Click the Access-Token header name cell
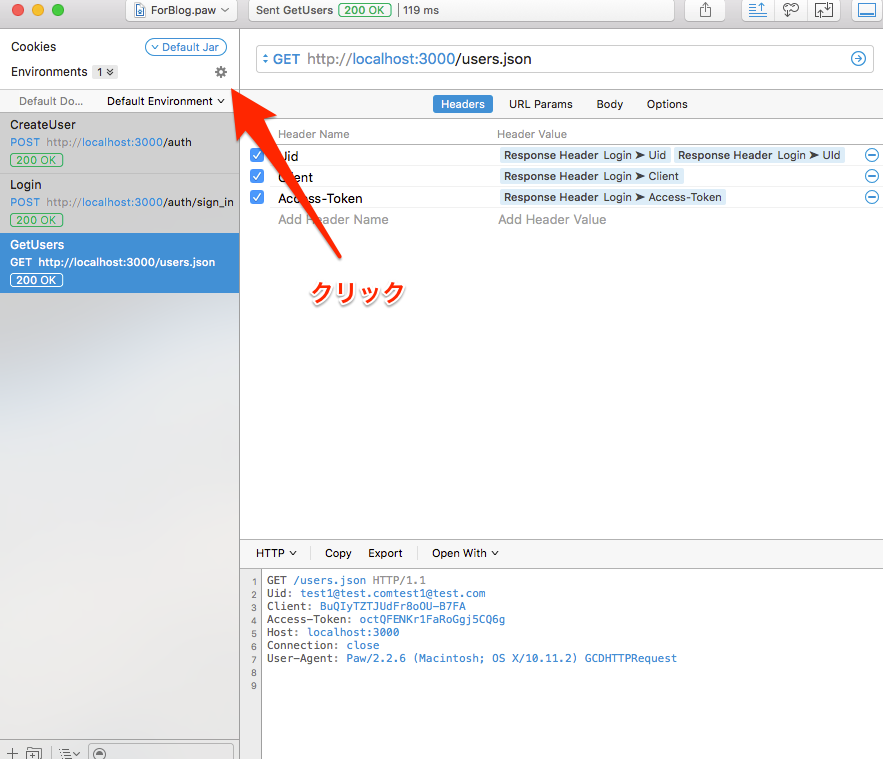 click(x=320, y=198)
